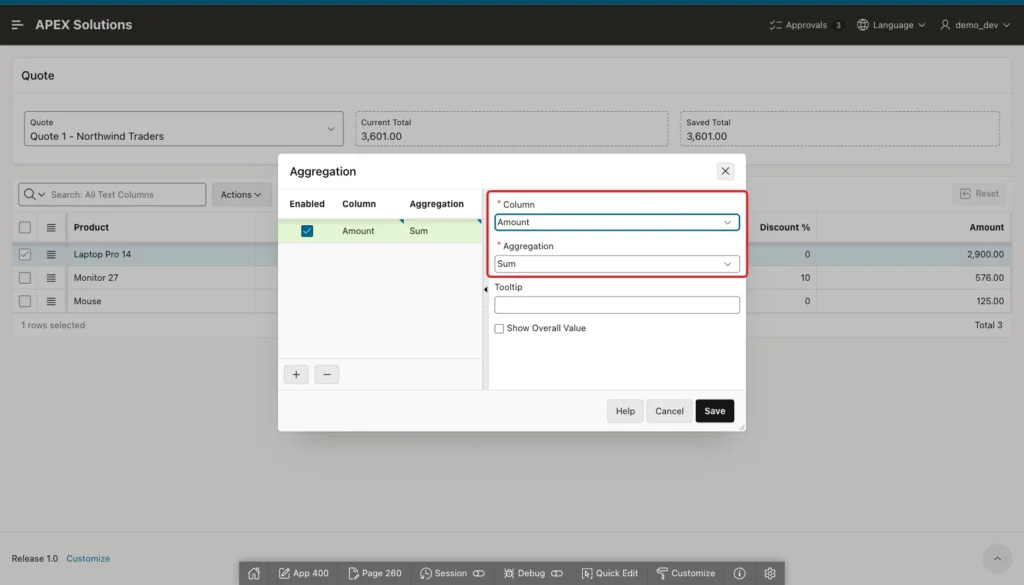Open App 400 in developer toolbar

(x=304, y=573)
